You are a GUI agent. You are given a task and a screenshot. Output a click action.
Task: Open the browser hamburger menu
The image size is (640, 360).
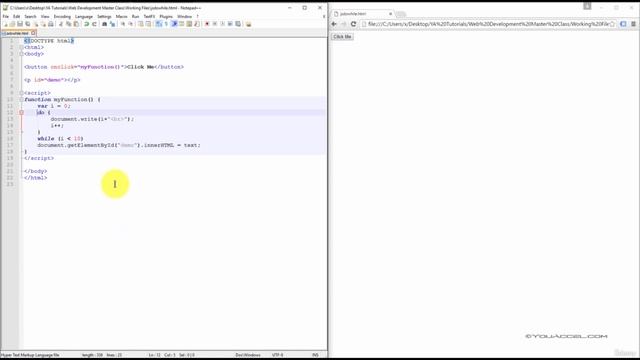pos(633,24)
